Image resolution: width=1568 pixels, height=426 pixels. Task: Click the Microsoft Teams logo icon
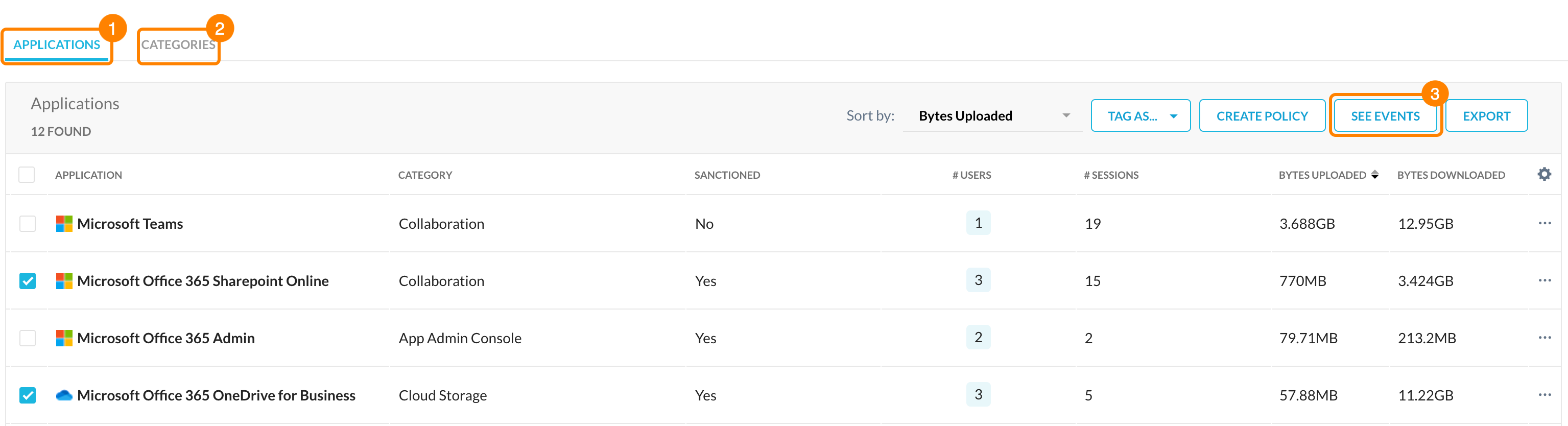coord(64,224)
